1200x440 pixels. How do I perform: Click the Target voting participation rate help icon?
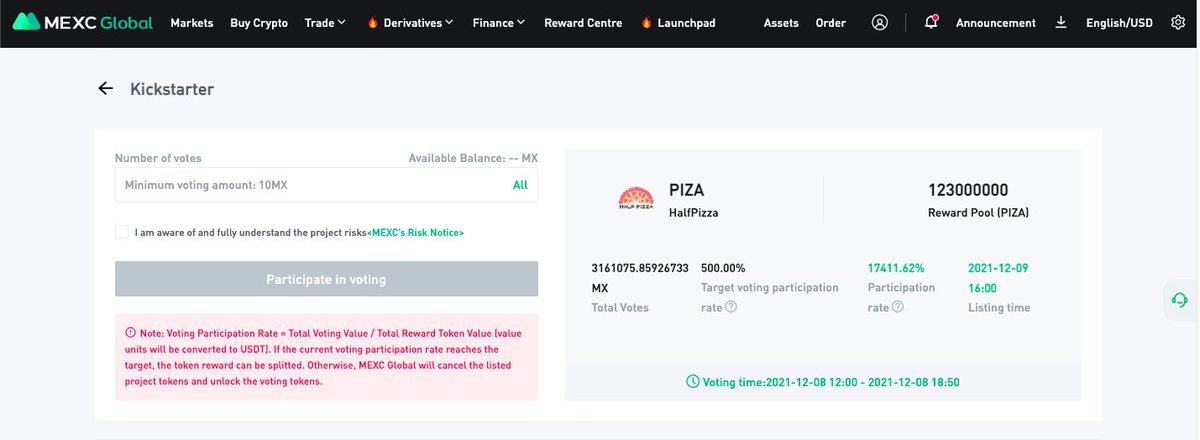(x=731, y=307)
